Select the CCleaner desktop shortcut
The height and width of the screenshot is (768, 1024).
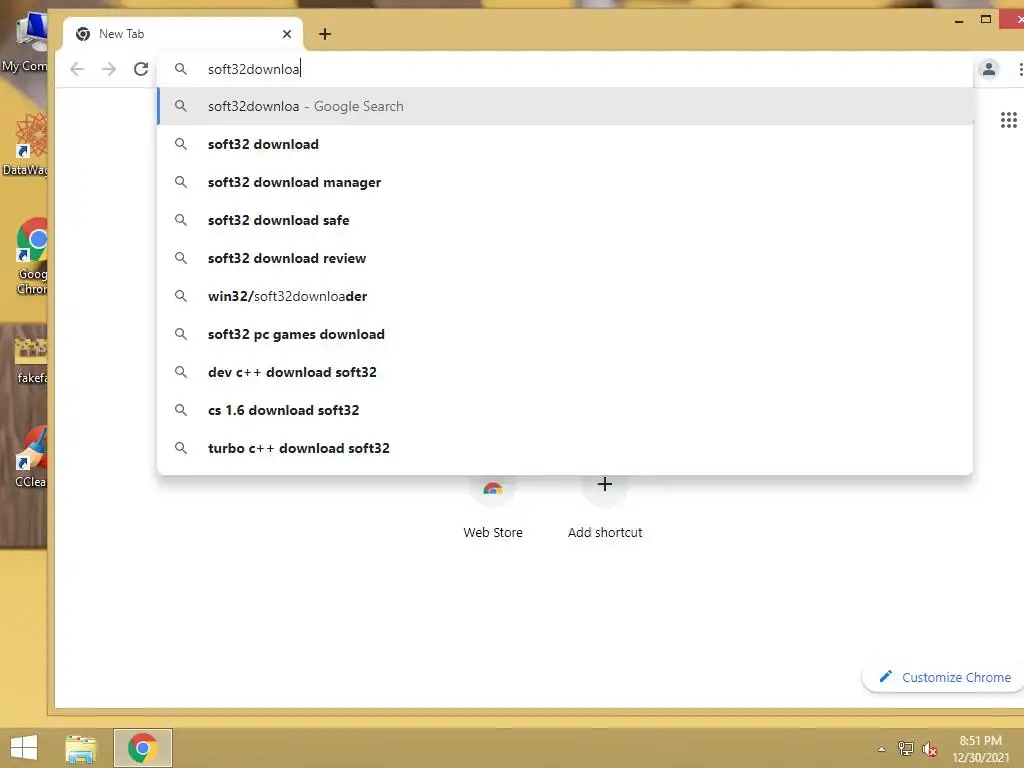30,457
